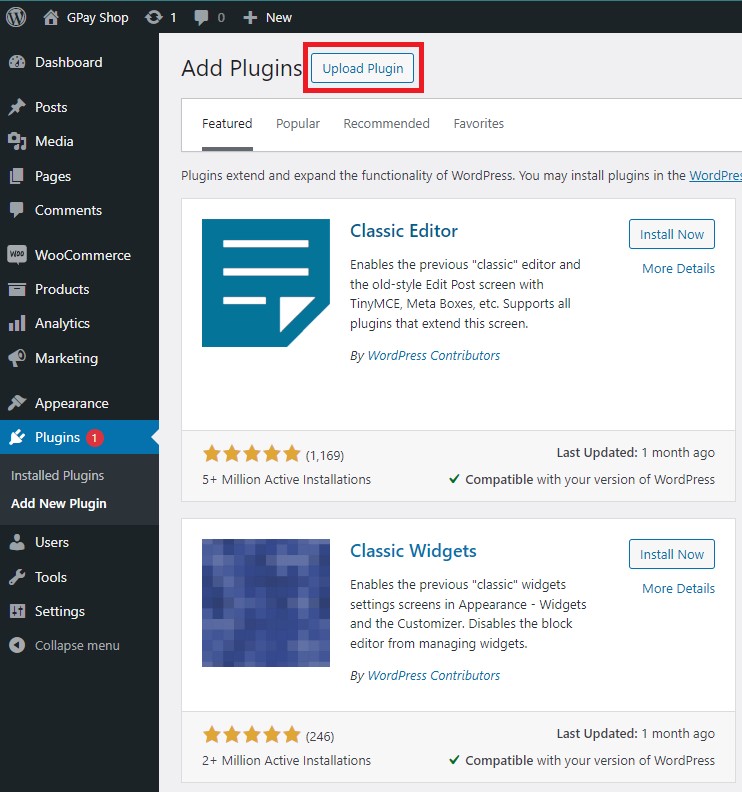This screenshot has width=742, height=792.
Task: Switch to the Featured tab
Action: point(227,124)
